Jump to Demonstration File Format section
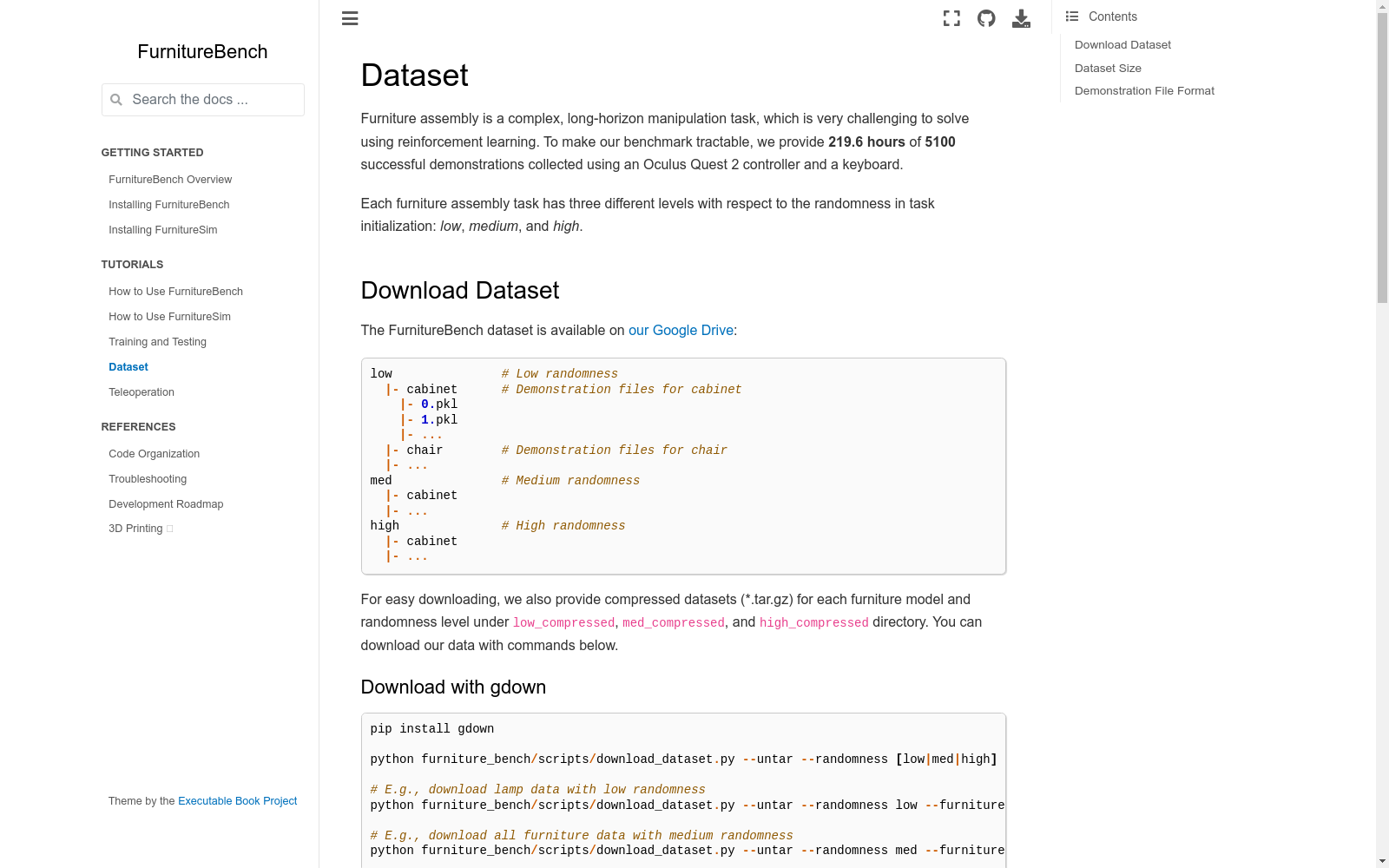Viewport: 1389px width, 868px height. point(1144,91)
